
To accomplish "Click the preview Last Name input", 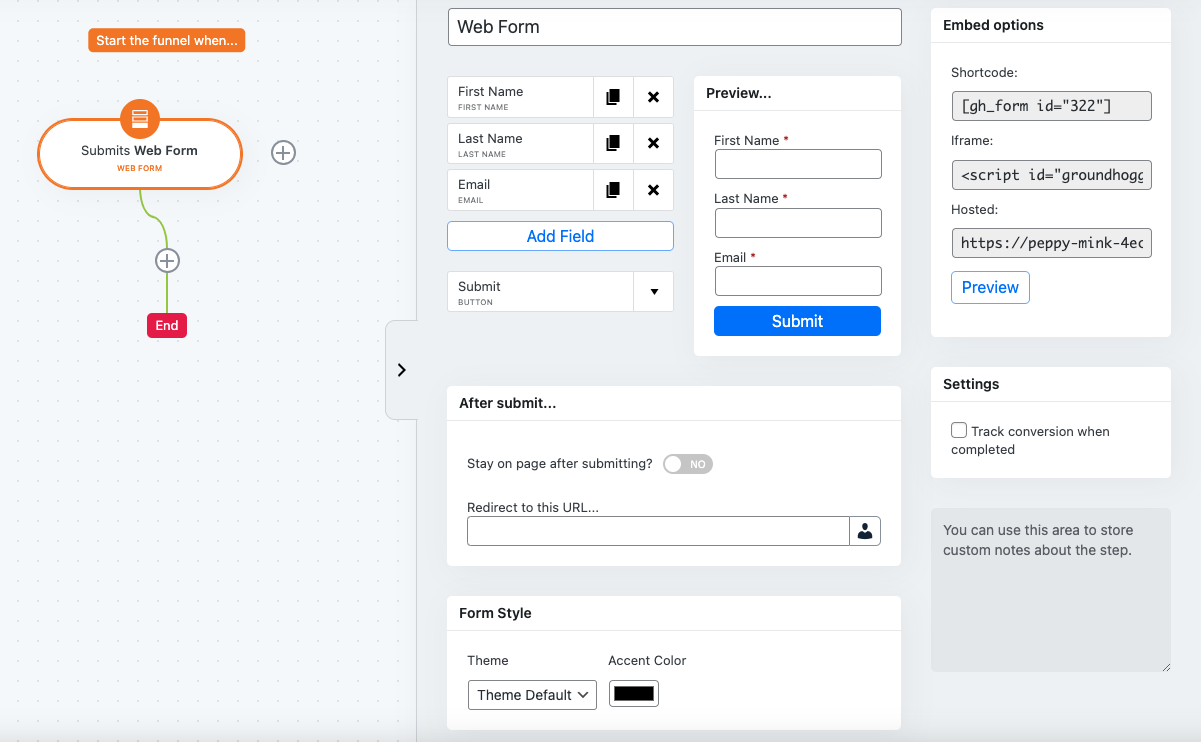I will (798, 223).
